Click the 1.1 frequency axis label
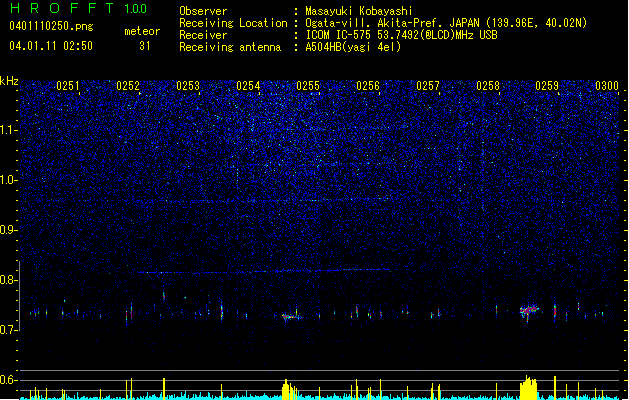This screenshot has height=400, width=629. click(9, 130)
